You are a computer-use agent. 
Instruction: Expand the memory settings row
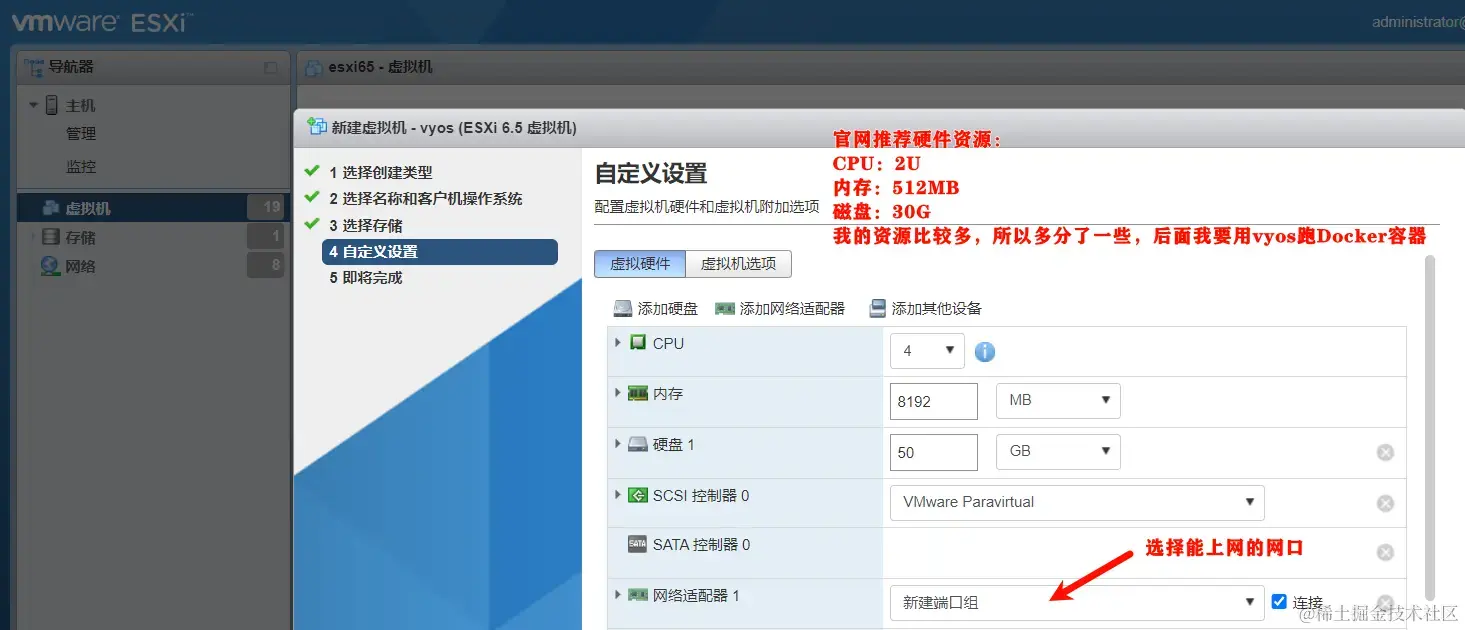click(x=619, y=393)
